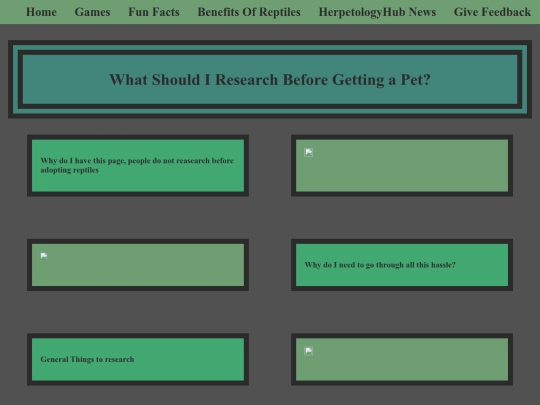The height and width of the screenshot is (405, 540).
Task: Click Give Feedback in the navbar
Action: [492, 12]
